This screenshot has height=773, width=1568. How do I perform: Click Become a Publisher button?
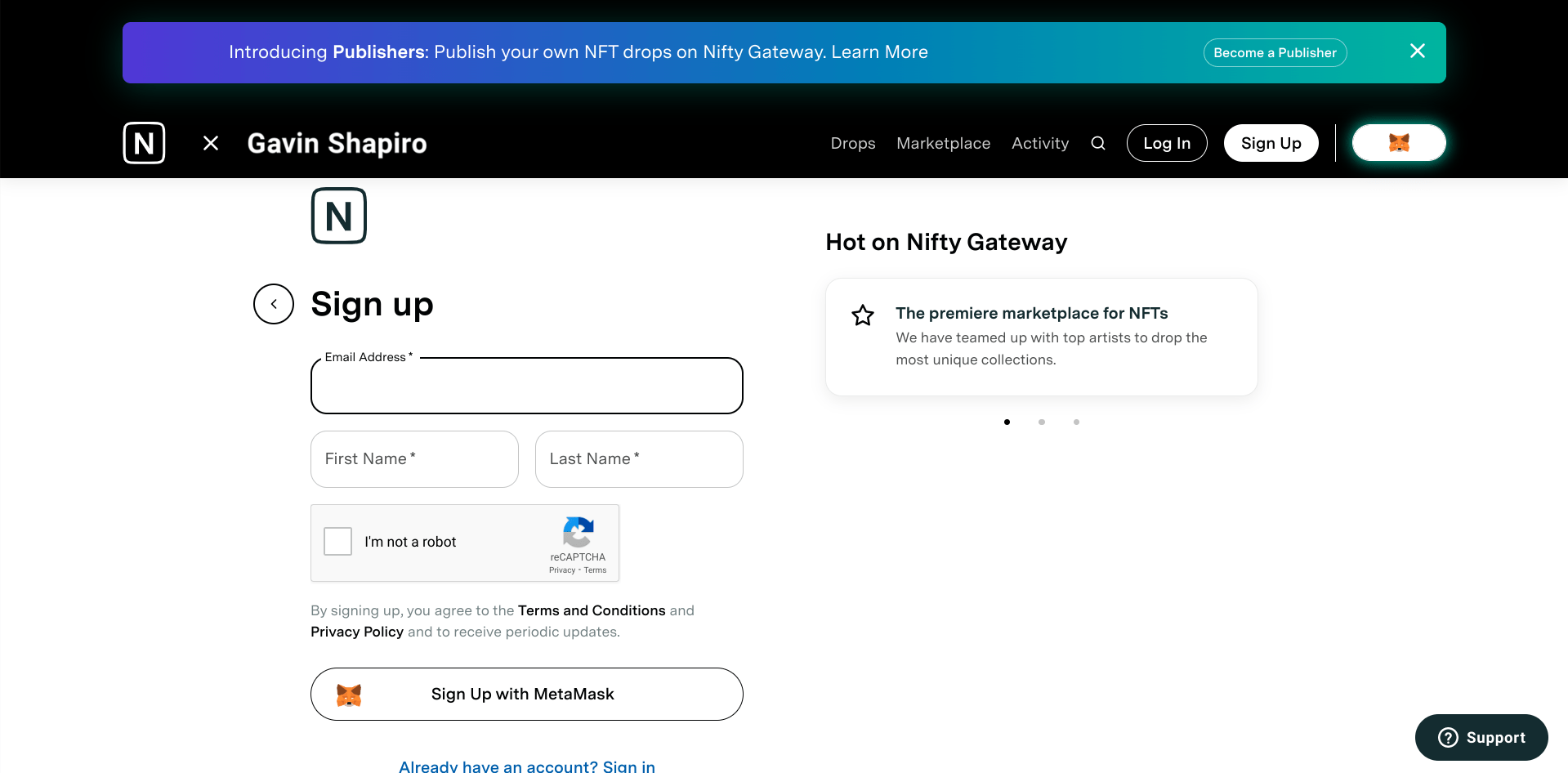(1275, 53)
